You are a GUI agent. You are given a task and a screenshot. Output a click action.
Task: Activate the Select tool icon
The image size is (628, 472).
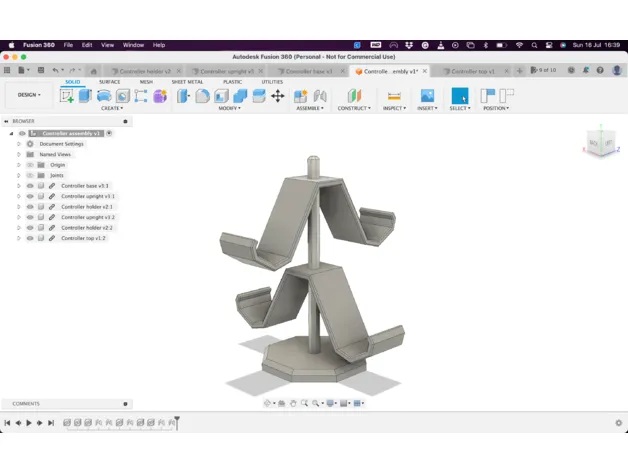[x=460, y=96]
